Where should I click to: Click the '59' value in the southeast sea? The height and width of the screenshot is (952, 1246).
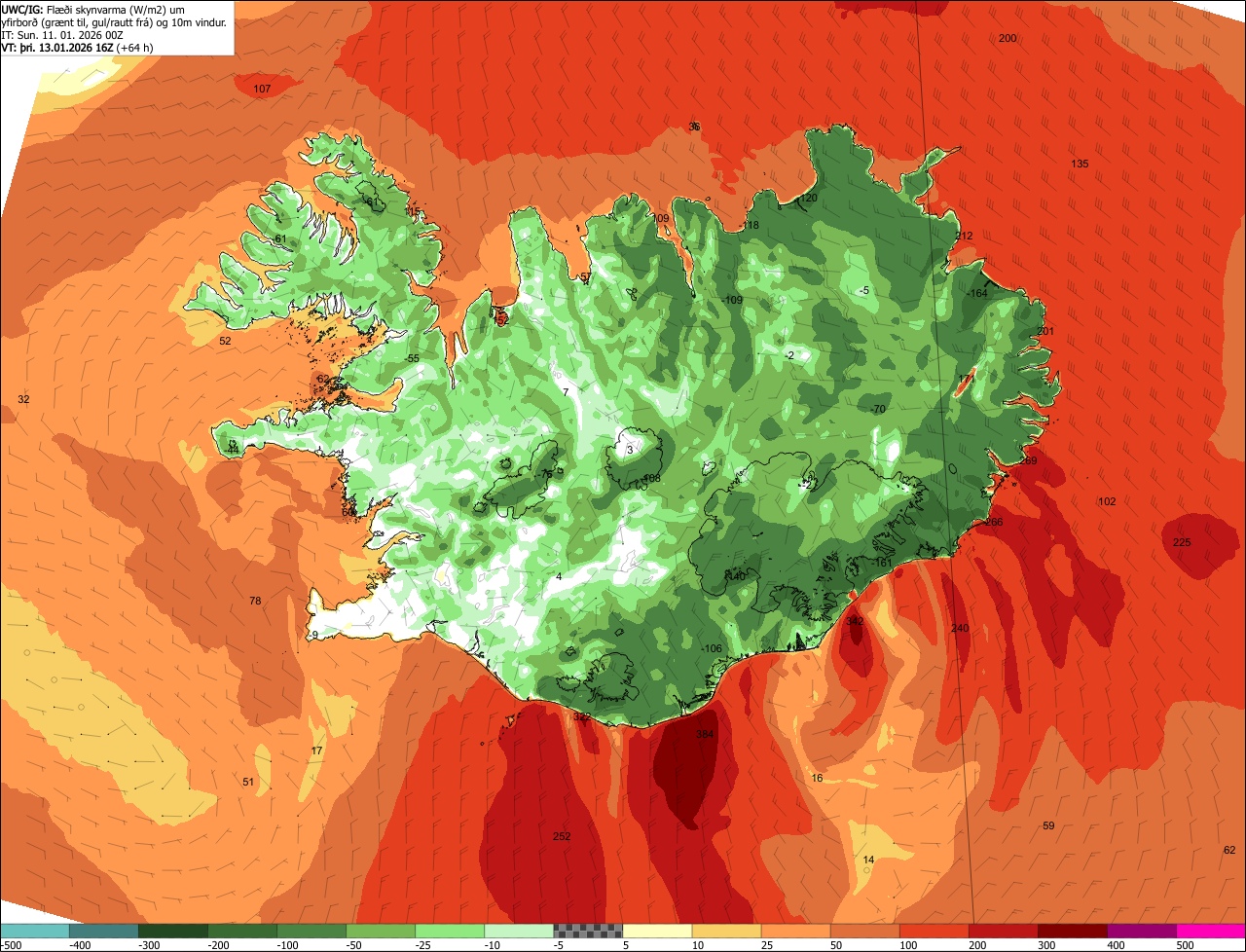click(x=1048, y=826)
